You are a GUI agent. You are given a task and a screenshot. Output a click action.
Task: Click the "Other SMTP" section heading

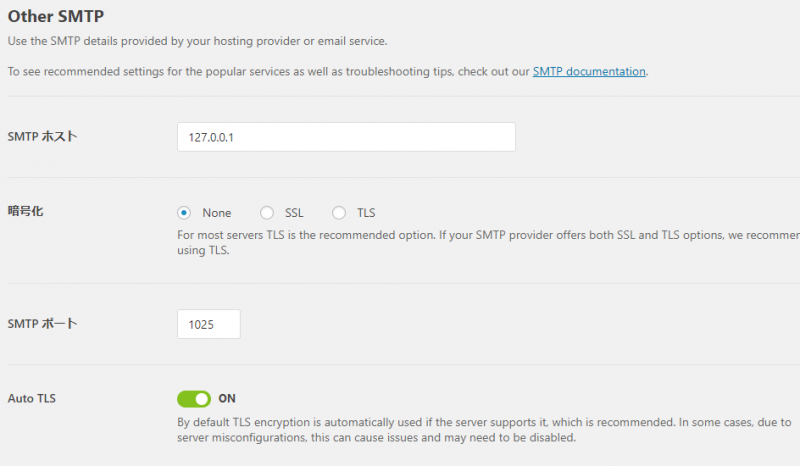click(x=55, y=17)
